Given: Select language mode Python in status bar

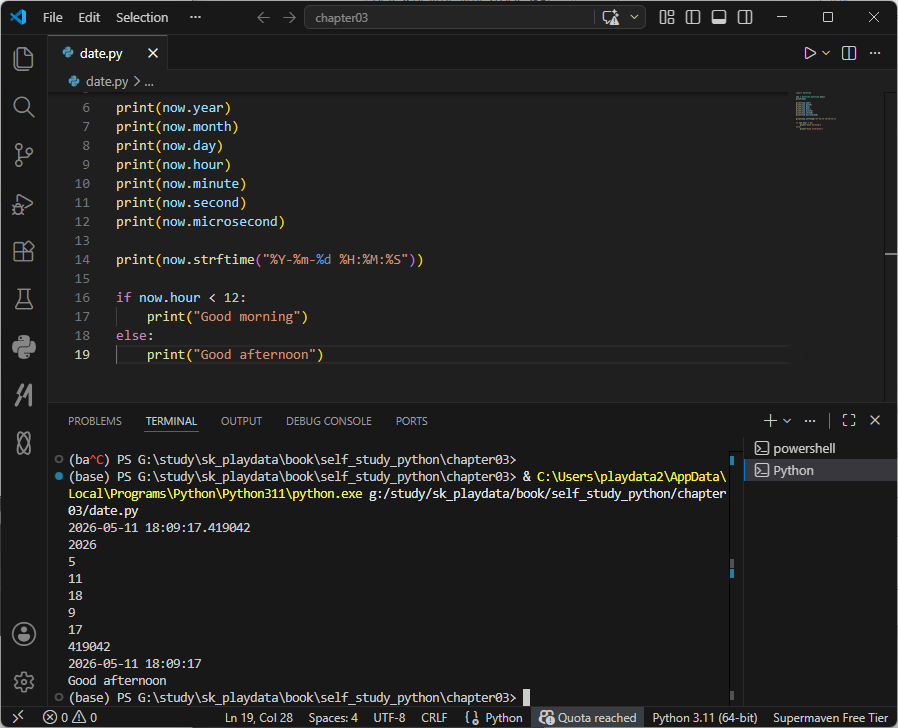Looking at the screenshot, I should pyautogui.click(x=503, y=717).
